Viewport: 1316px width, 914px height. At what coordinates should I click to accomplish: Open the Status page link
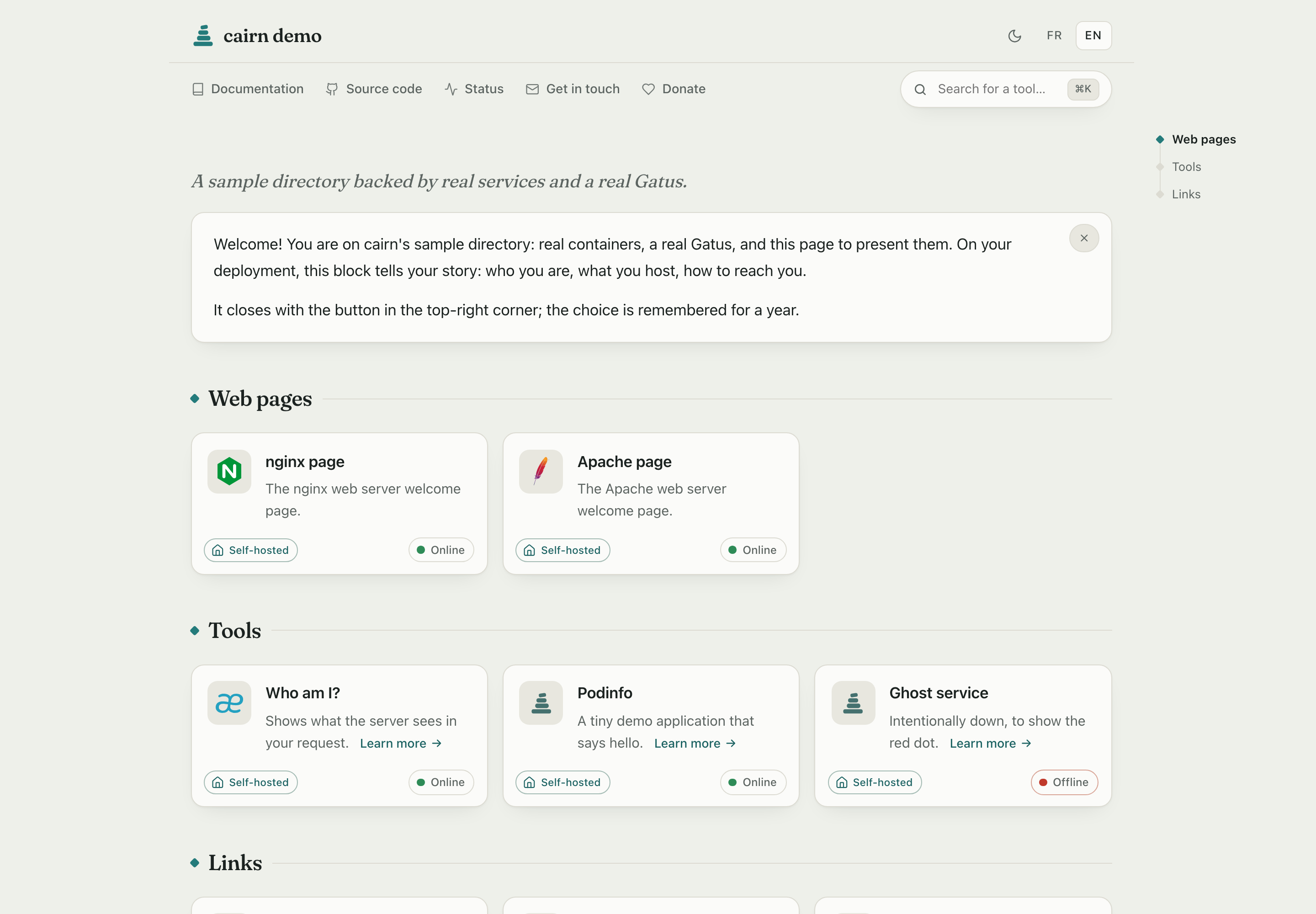474,89
